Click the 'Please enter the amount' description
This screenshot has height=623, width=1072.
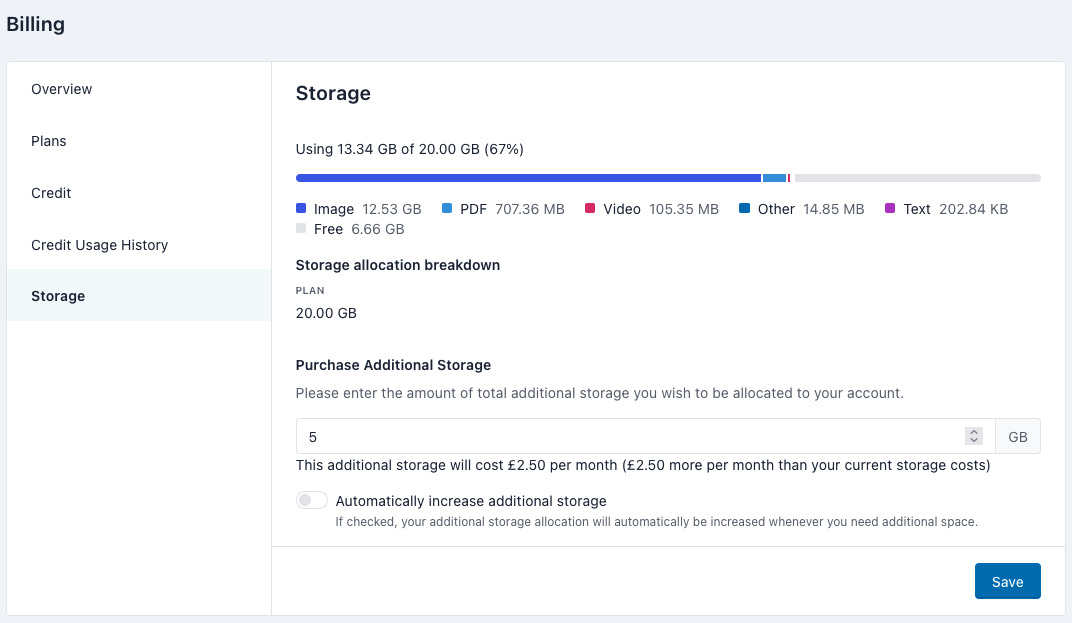(x=600, y=393)
